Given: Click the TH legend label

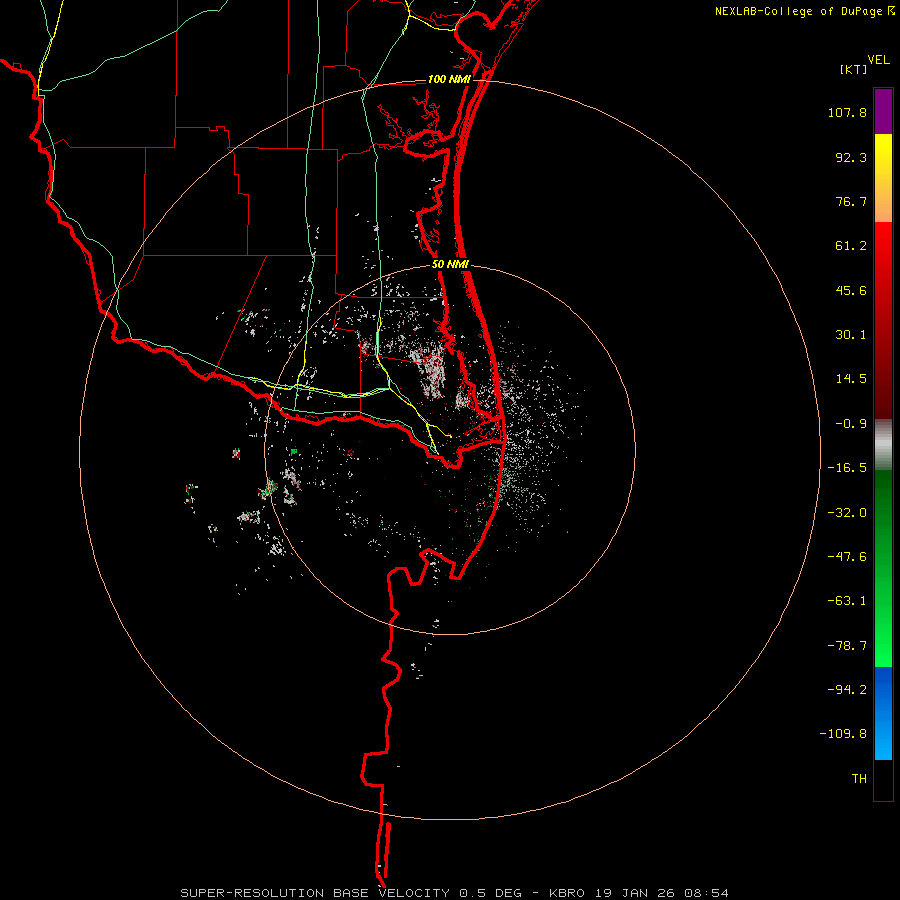Looking at the screenshot, I should point(859,779).
